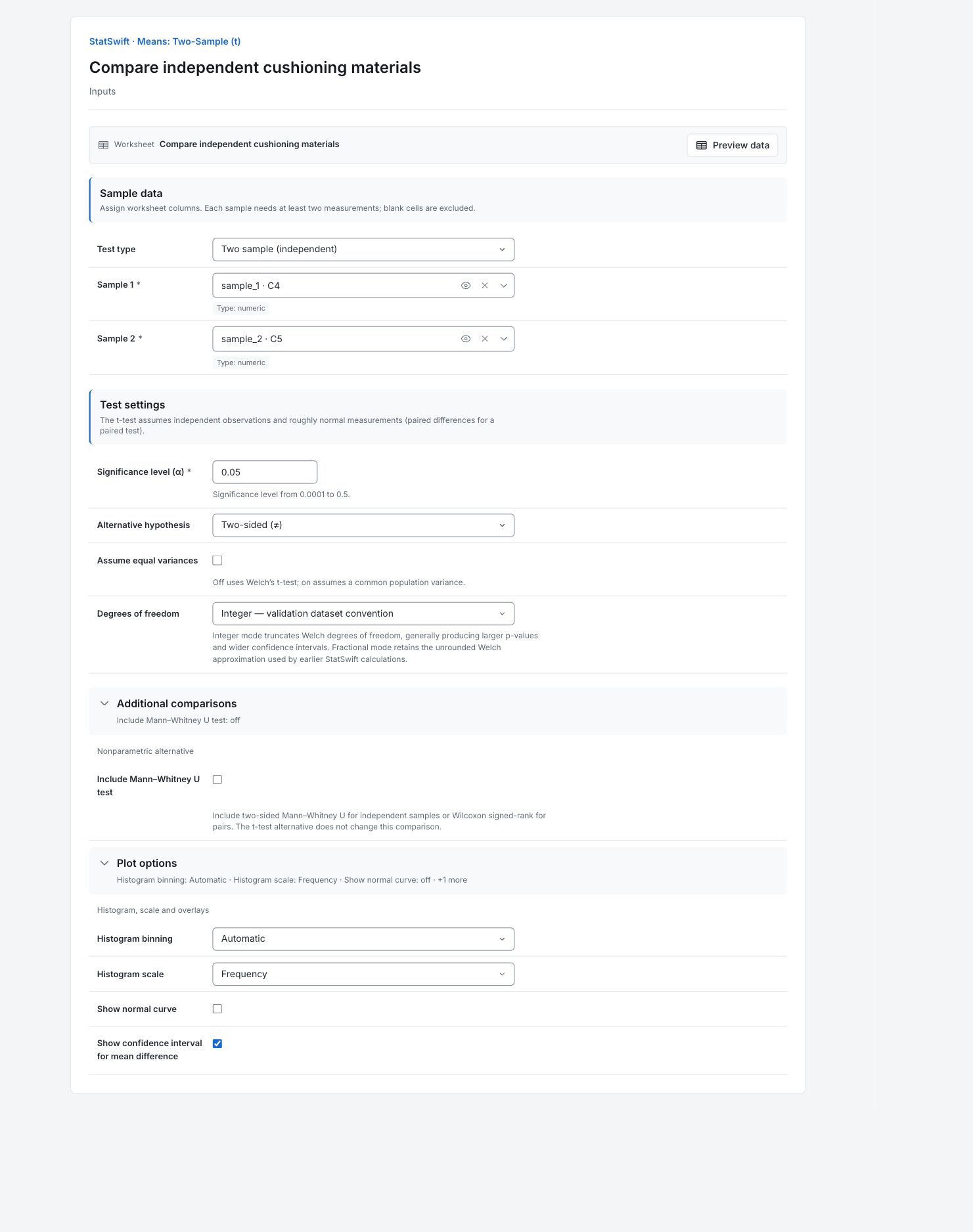Clear the Sample 1 selection

(x=485, y=286)
